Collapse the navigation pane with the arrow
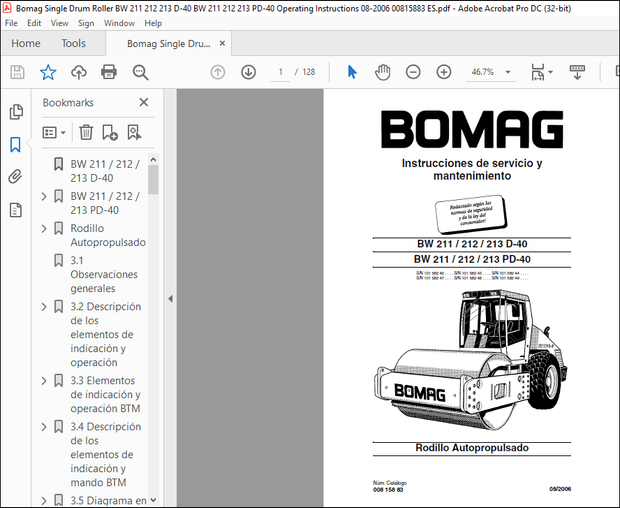Image resolution: width=620 pixels, height=508 pixels. click(x=170, y=299)
